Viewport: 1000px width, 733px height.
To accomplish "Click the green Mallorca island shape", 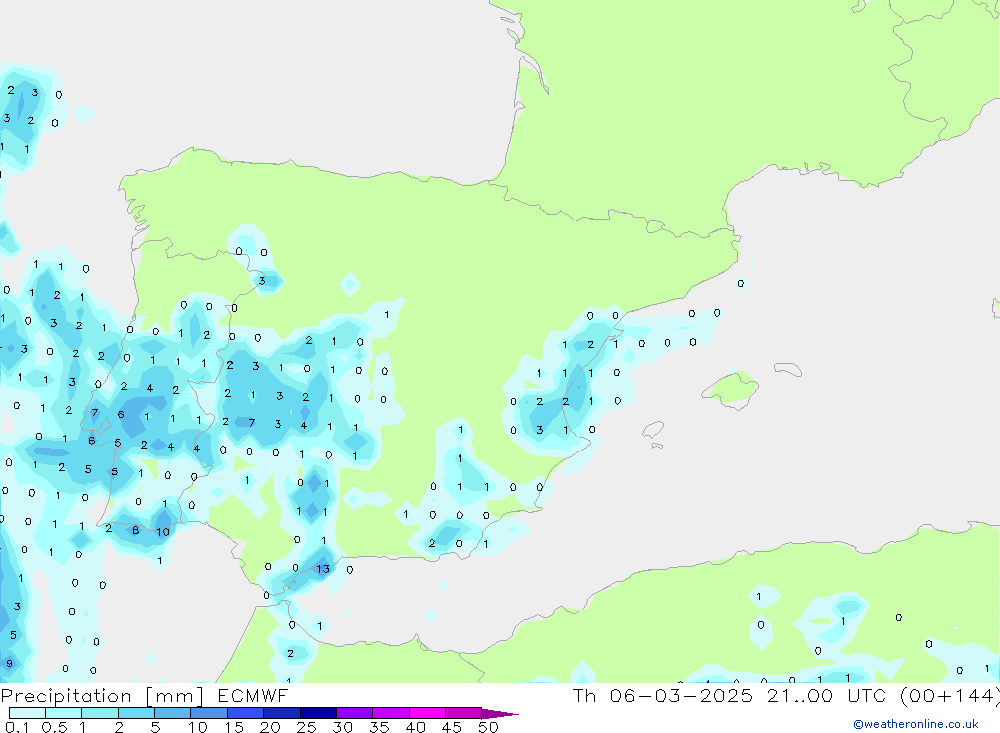I will [x=731, y=389].
